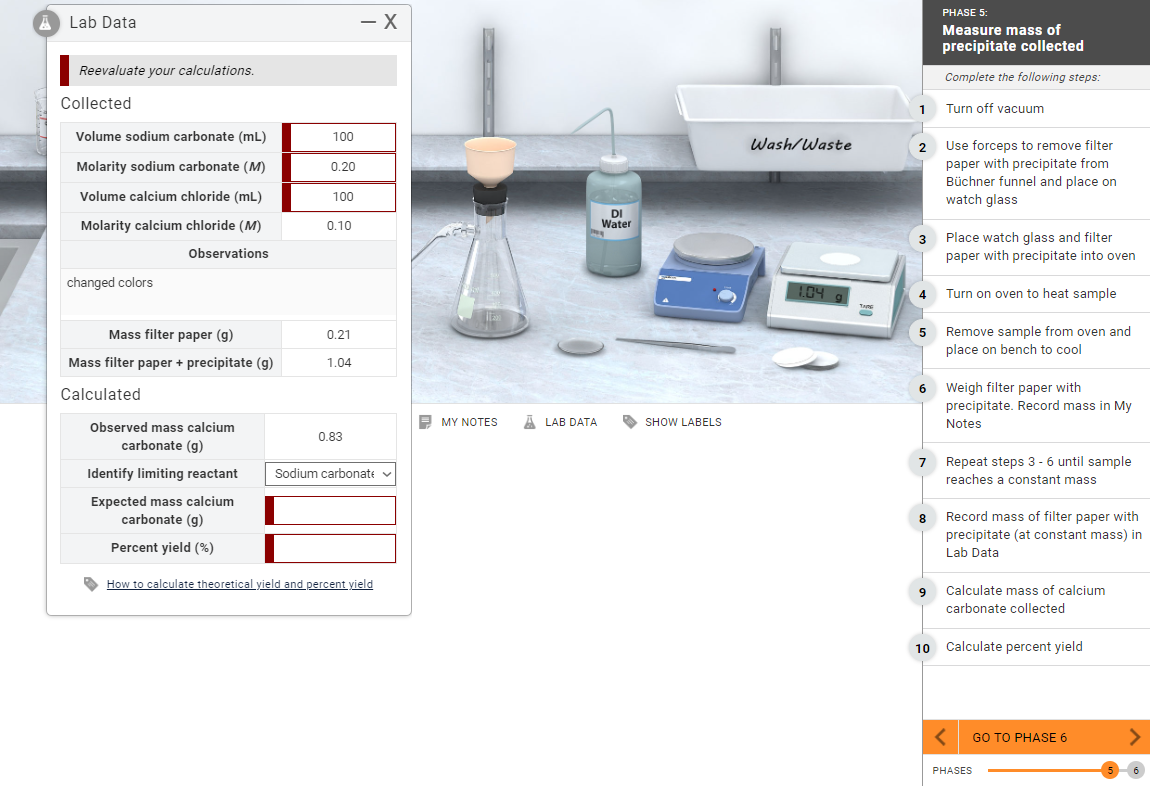Click Observations text area
This screenshot has height=804, width=1150.
[x=229, y=292]
